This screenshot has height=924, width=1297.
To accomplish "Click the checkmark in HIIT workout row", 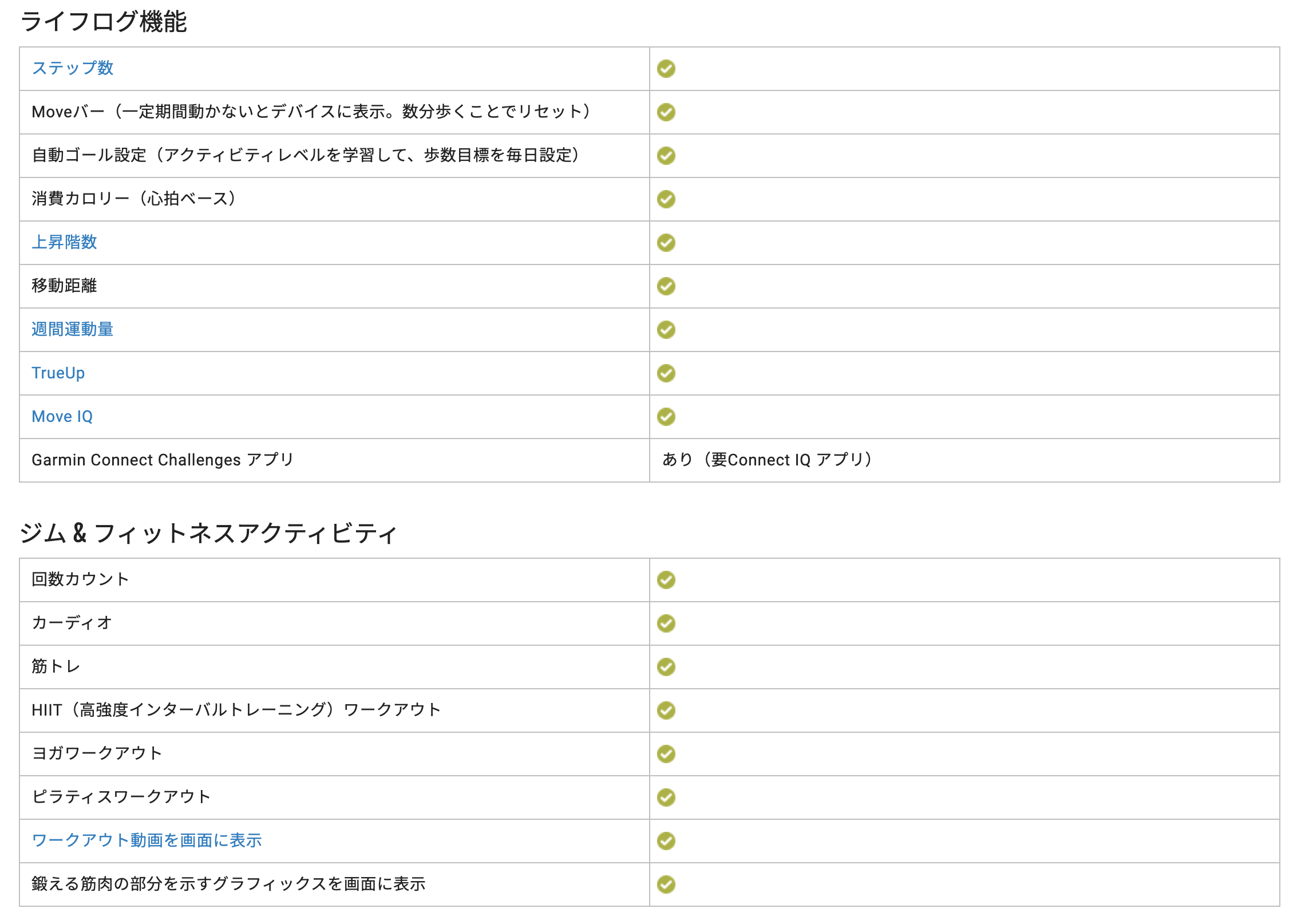I will tap(666, 710).
